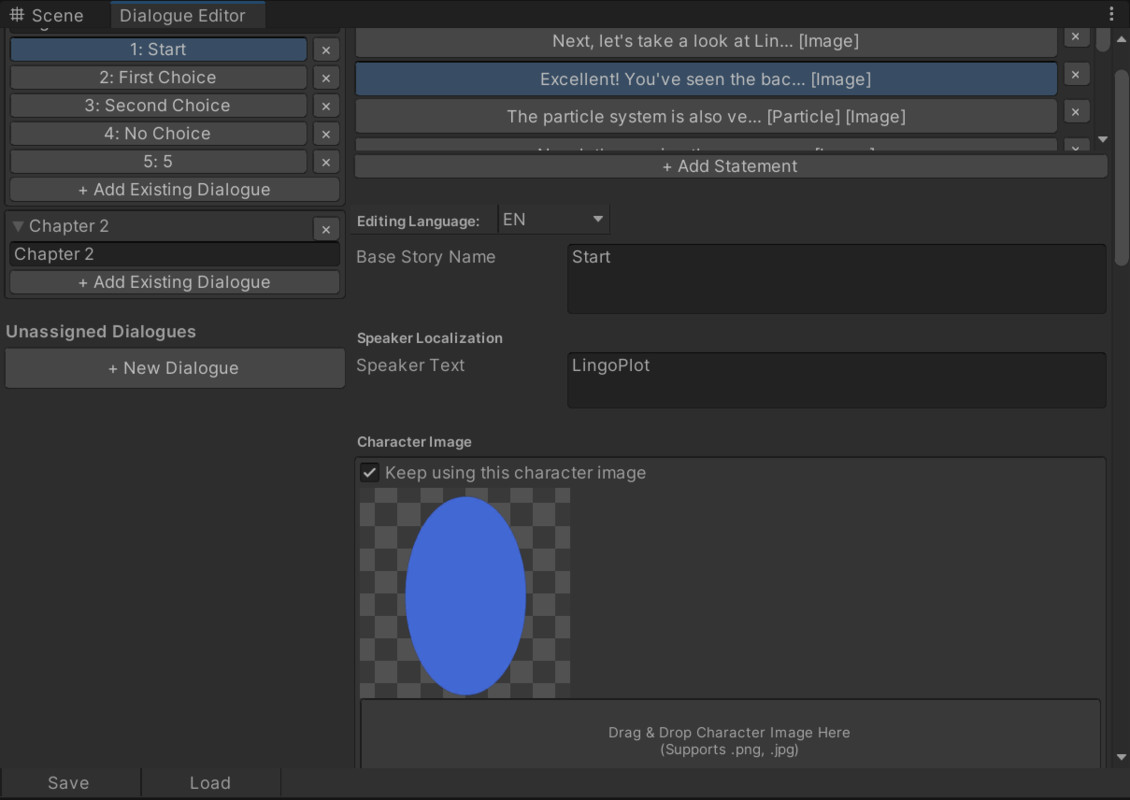
Task: Open the Editing Language EN dropdown
Action: 554,220
